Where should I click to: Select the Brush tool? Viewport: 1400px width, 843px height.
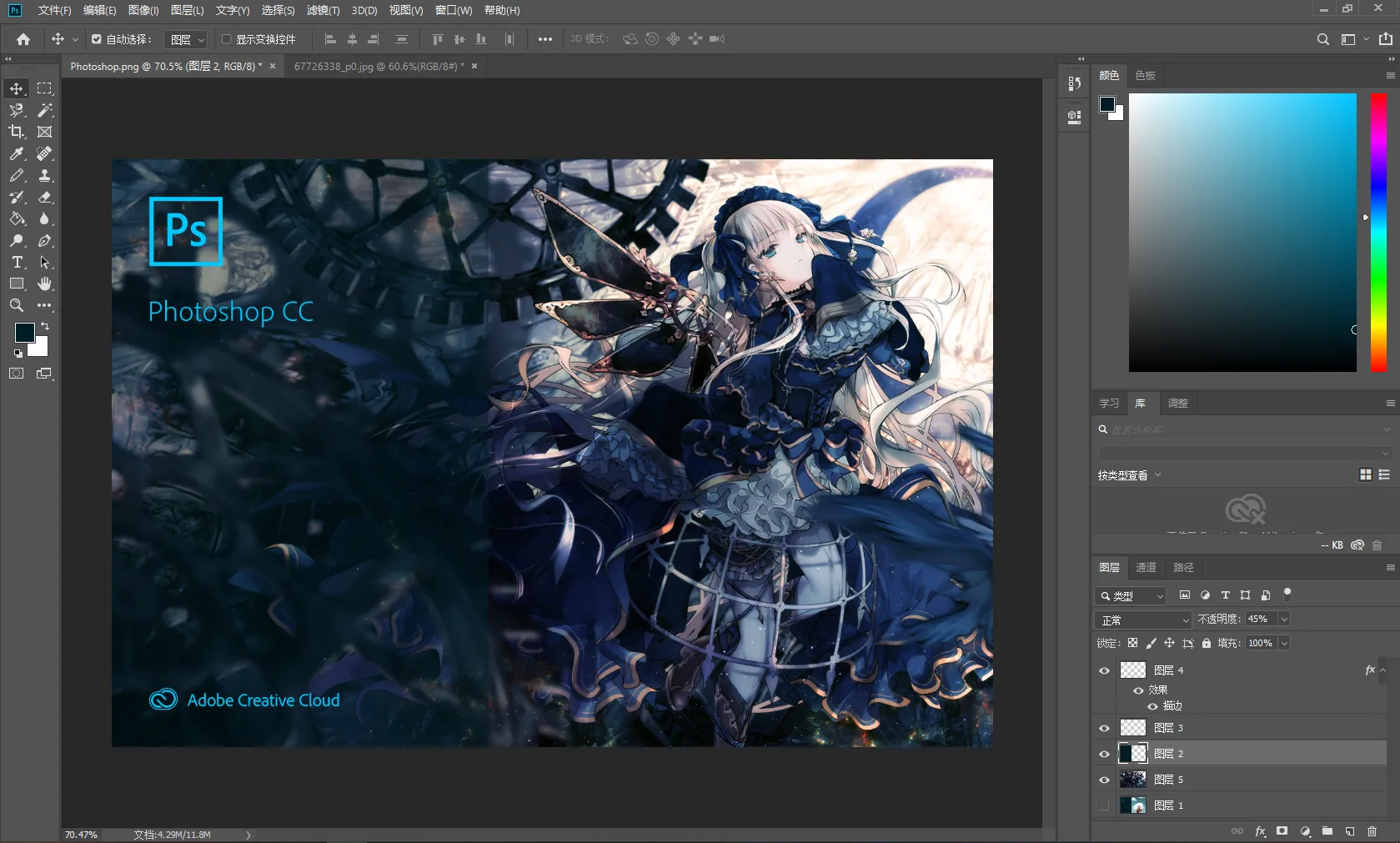click(x=17, y=175)
